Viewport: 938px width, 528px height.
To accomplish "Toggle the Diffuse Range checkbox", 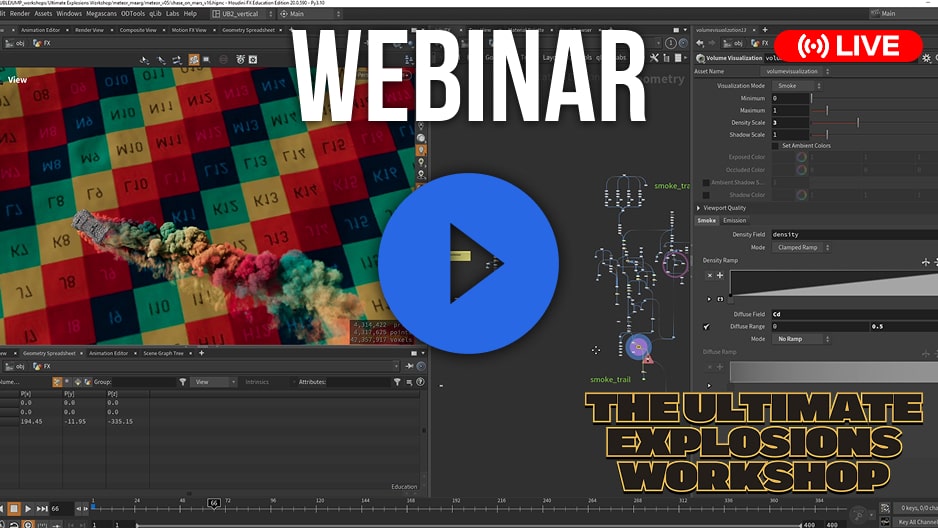I will pyautogui.click(x=706, y=326).
